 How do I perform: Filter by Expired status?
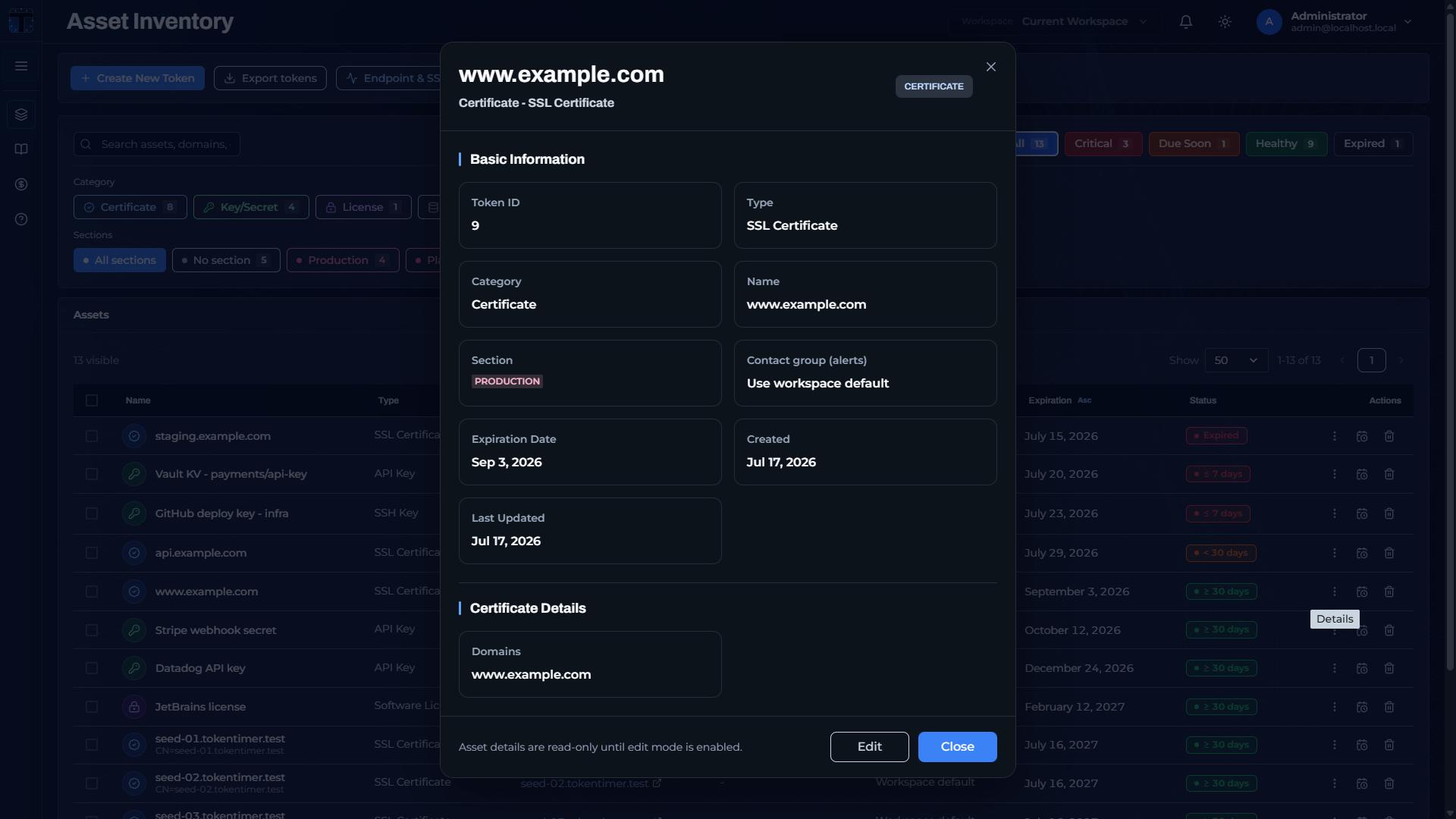coord(1373,144)
